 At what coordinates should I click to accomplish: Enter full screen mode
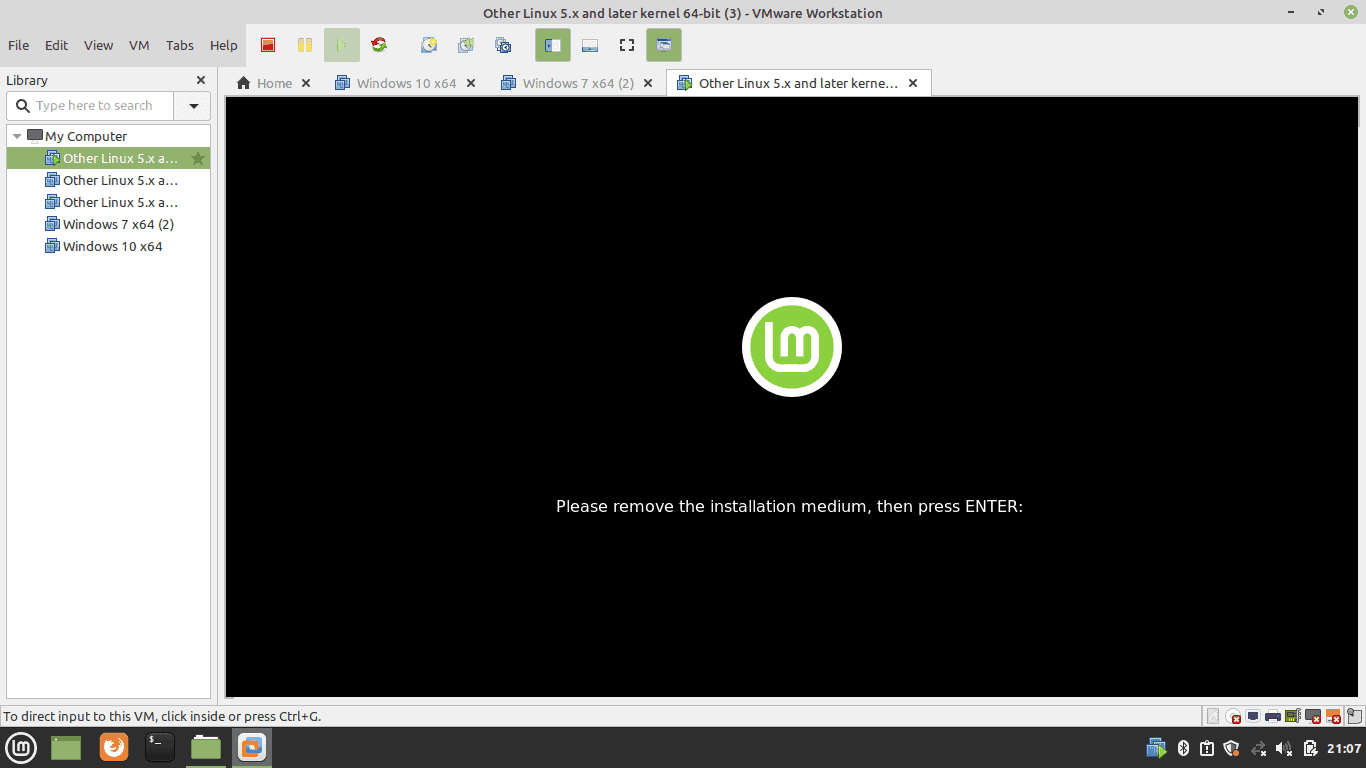pos(627,45)
